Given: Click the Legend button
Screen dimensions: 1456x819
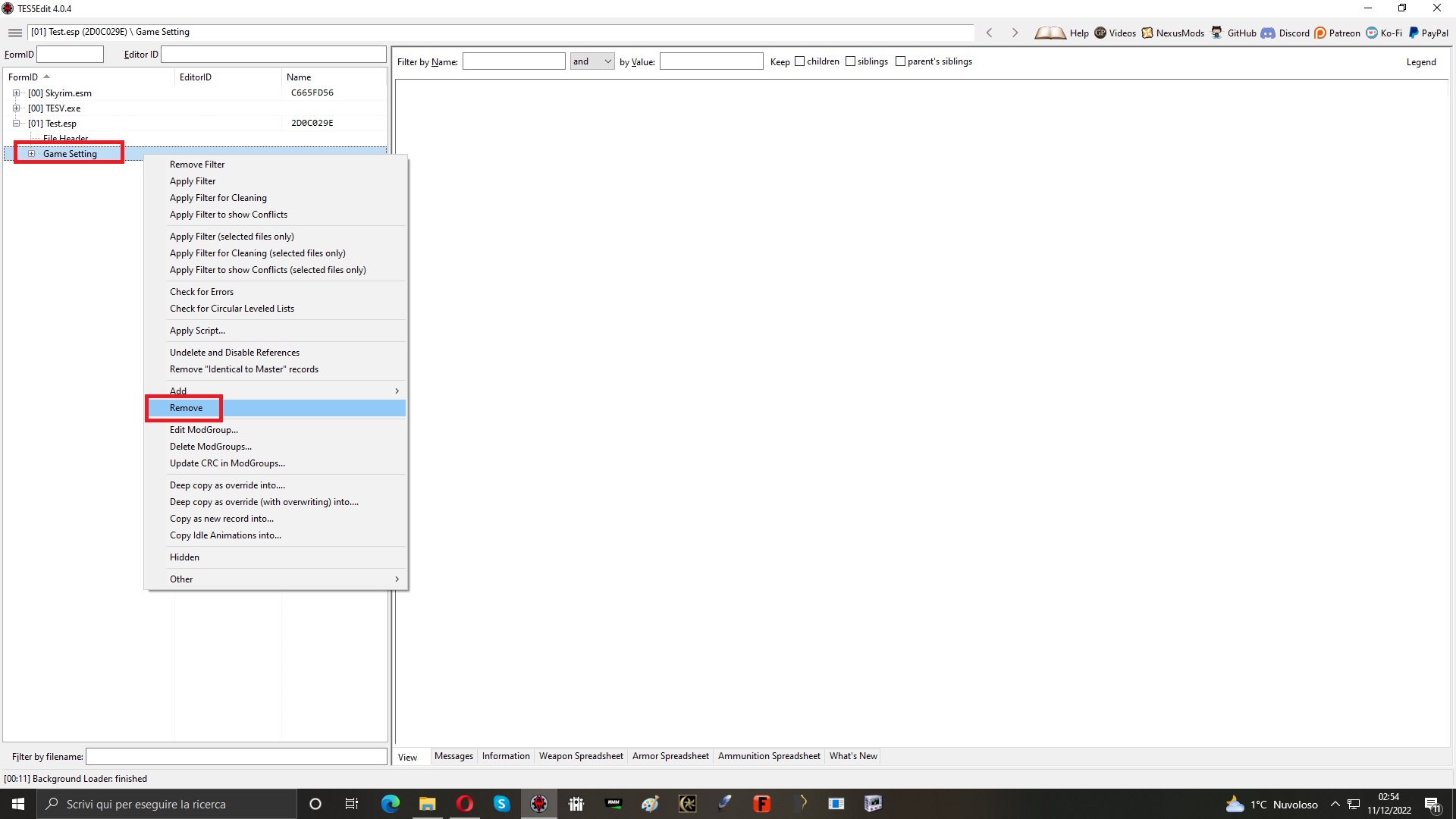Looking at the screenshot, I should coord(1421,62).
